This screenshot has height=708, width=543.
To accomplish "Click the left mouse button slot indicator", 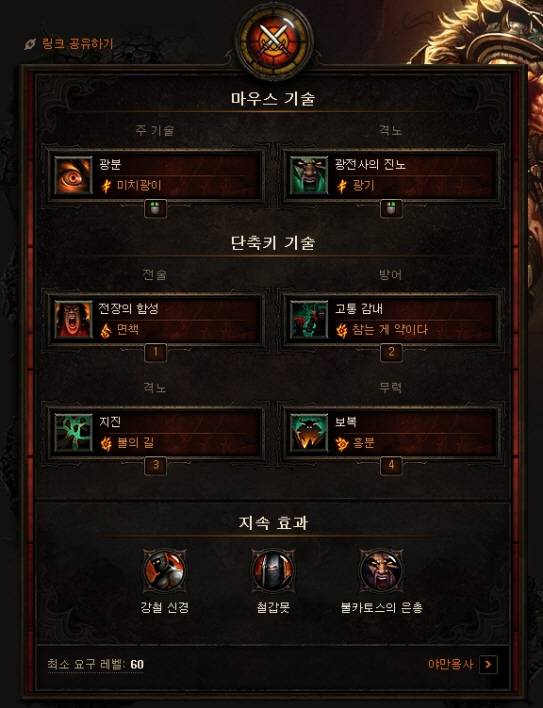I will pyautogui.click(x=155, y=209).
